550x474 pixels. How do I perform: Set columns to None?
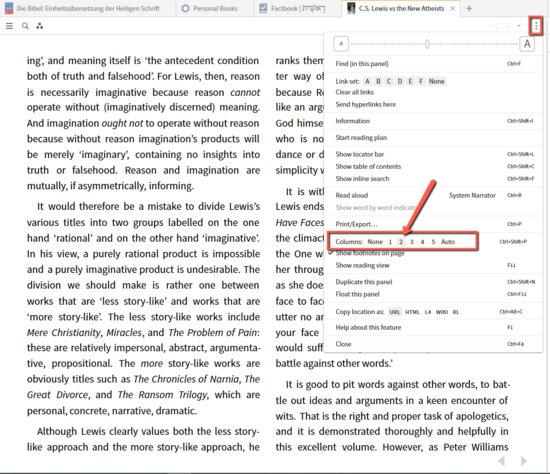click(375, 242)
